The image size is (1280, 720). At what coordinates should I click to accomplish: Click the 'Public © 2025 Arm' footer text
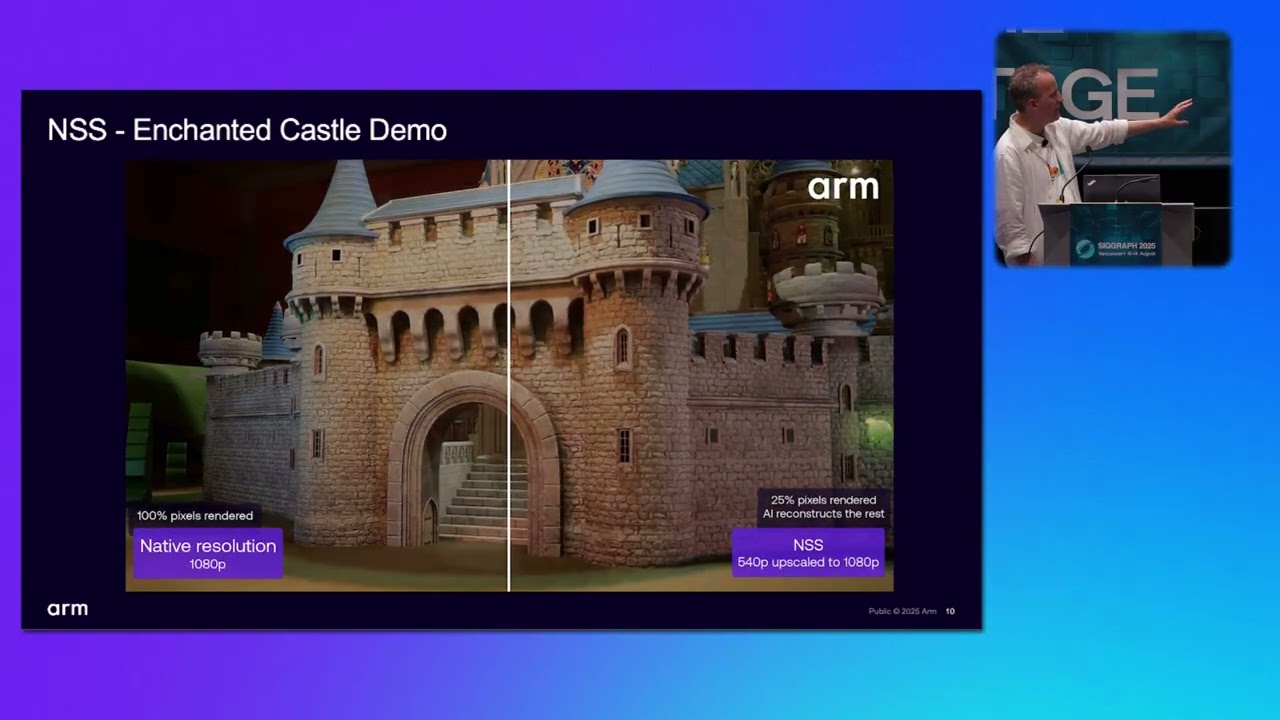point(902,611)
